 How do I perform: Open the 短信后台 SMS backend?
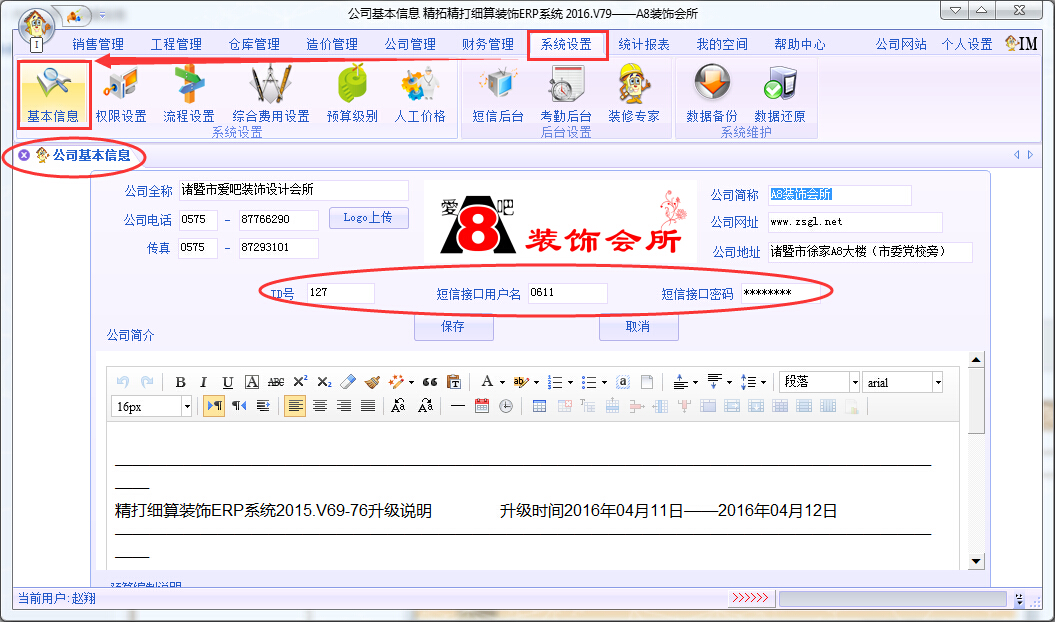point(497,93)
